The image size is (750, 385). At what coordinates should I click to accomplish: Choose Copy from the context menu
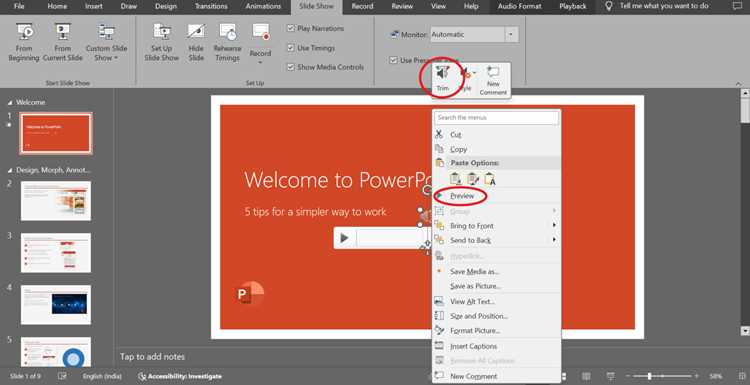(x=496, y=149)
